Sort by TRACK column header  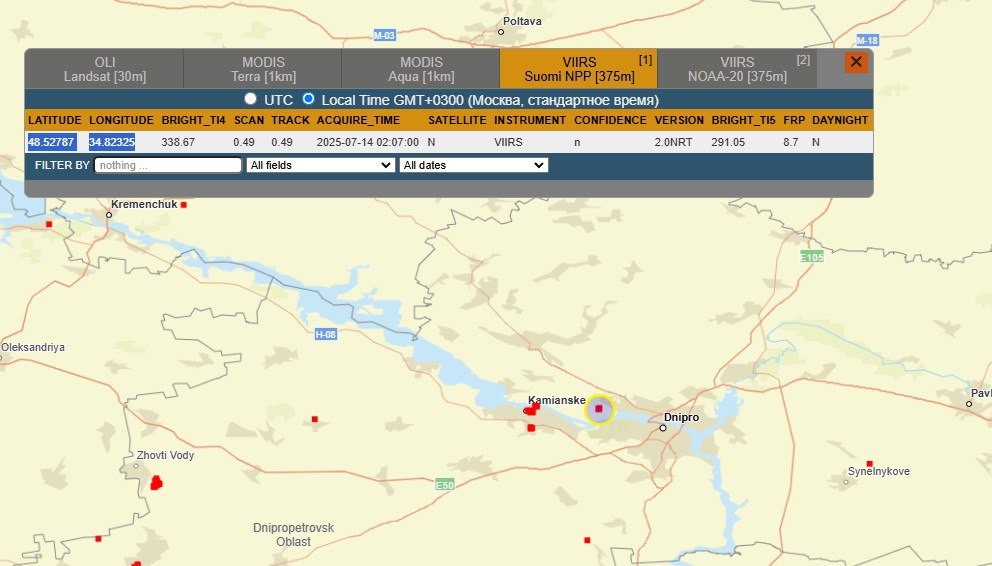[x=290, y=120]
